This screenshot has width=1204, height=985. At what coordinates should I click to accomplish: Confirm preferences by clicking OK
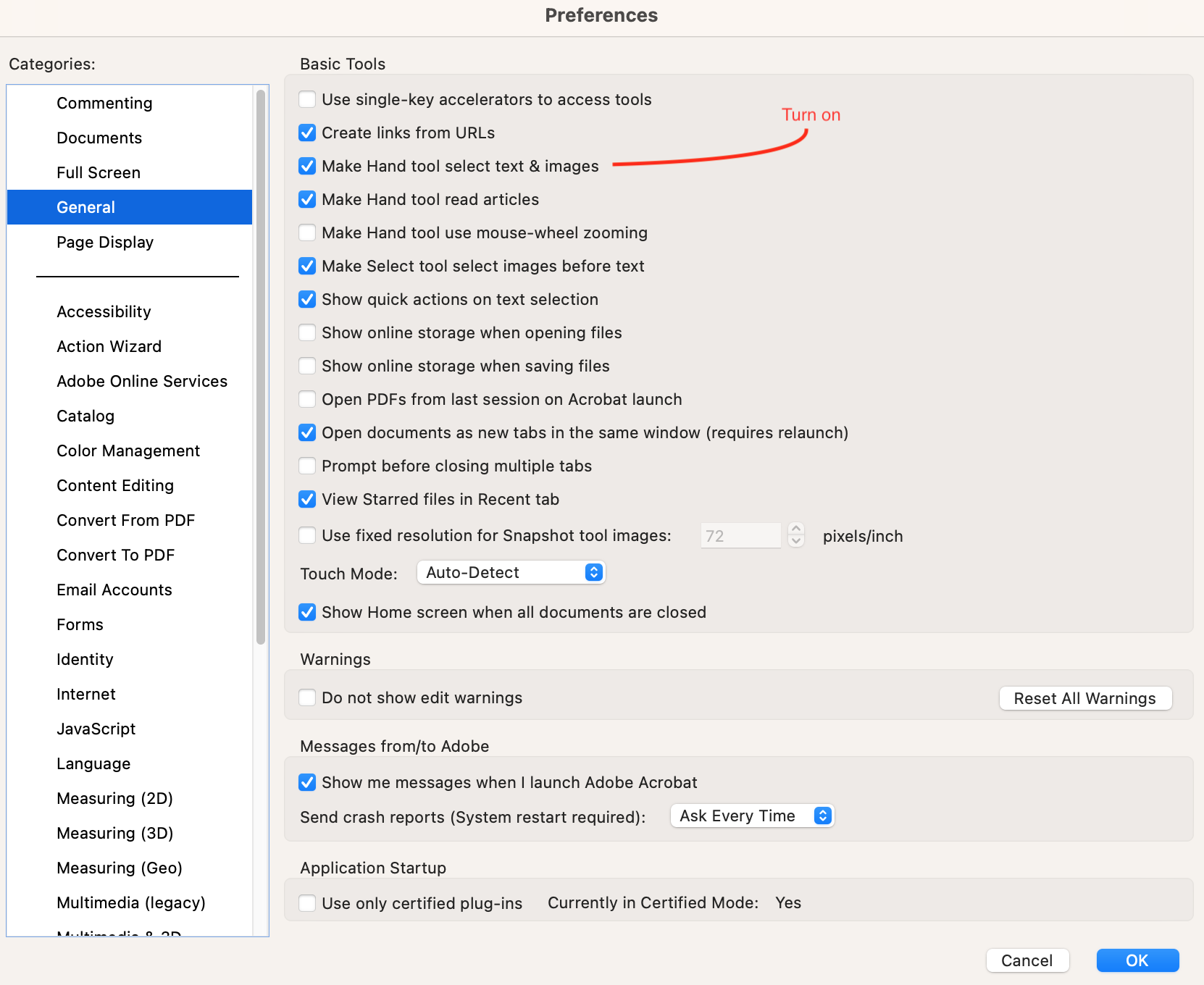pos(1137,960)
